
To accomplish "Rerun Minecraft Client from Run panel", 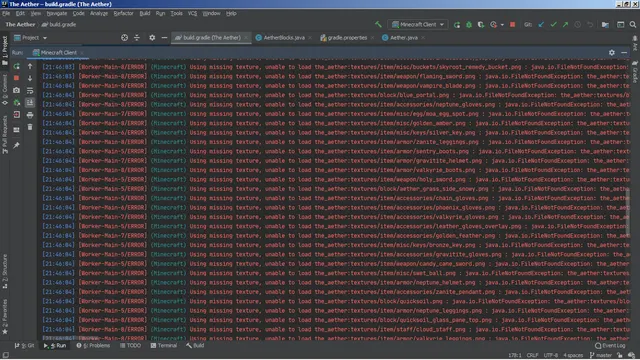I will (x=16, y=66).
